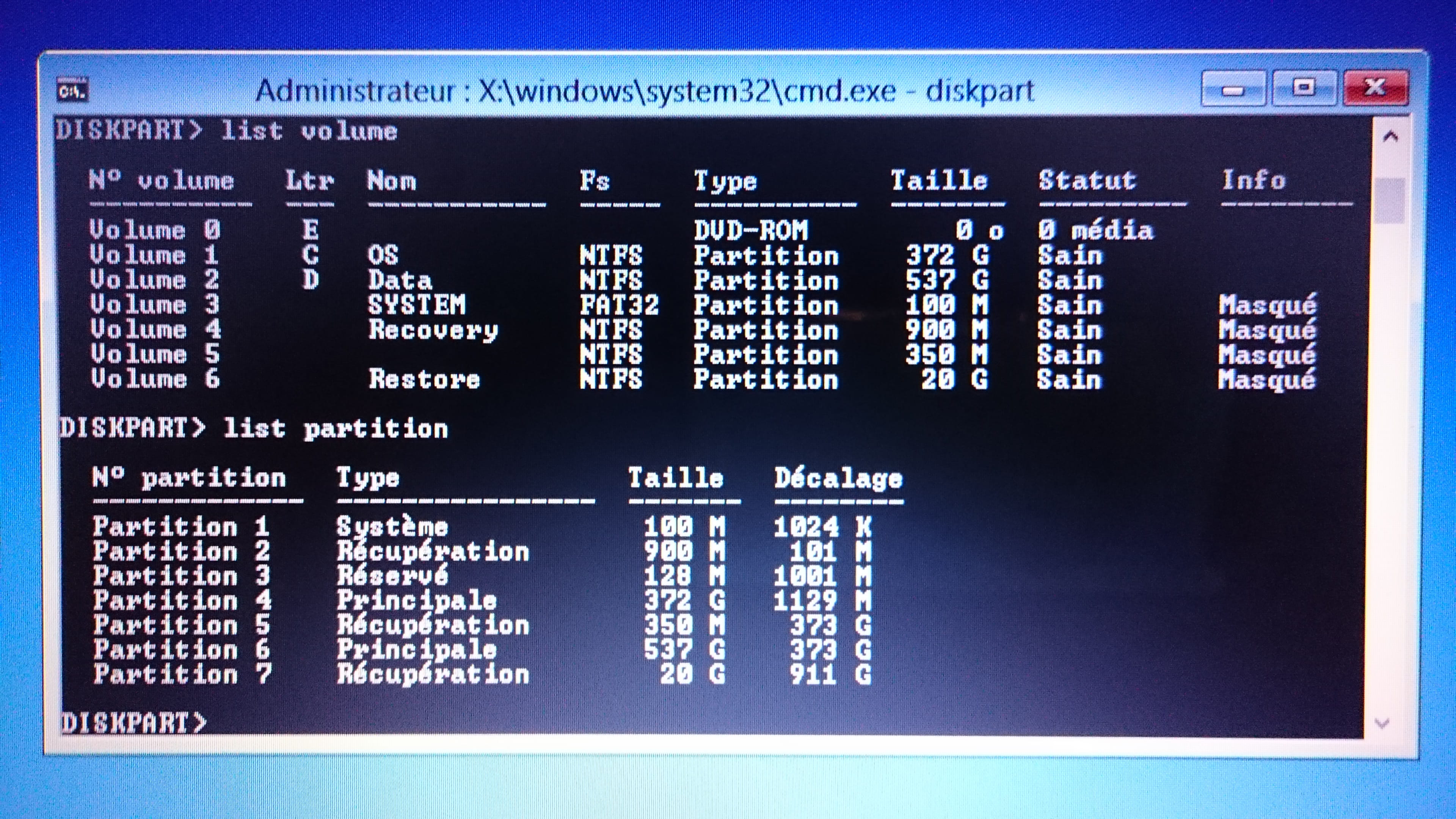Click 'Masqué' in the Volume 6 row
Viewport: 1456px width, 819px height.
[x=1267, y=380]
